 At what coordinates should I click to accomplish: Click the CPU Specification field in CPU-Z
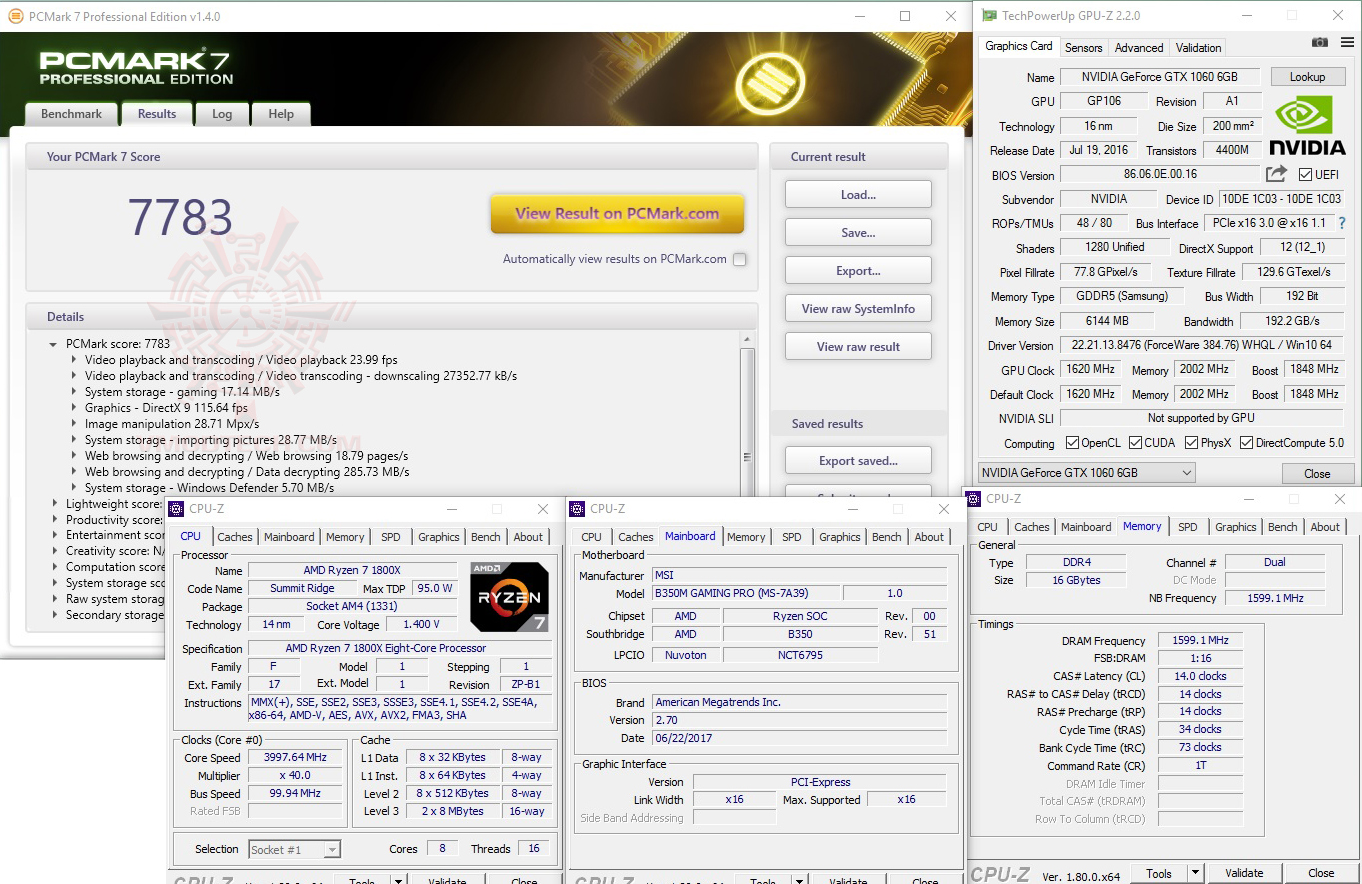[399, 648]
